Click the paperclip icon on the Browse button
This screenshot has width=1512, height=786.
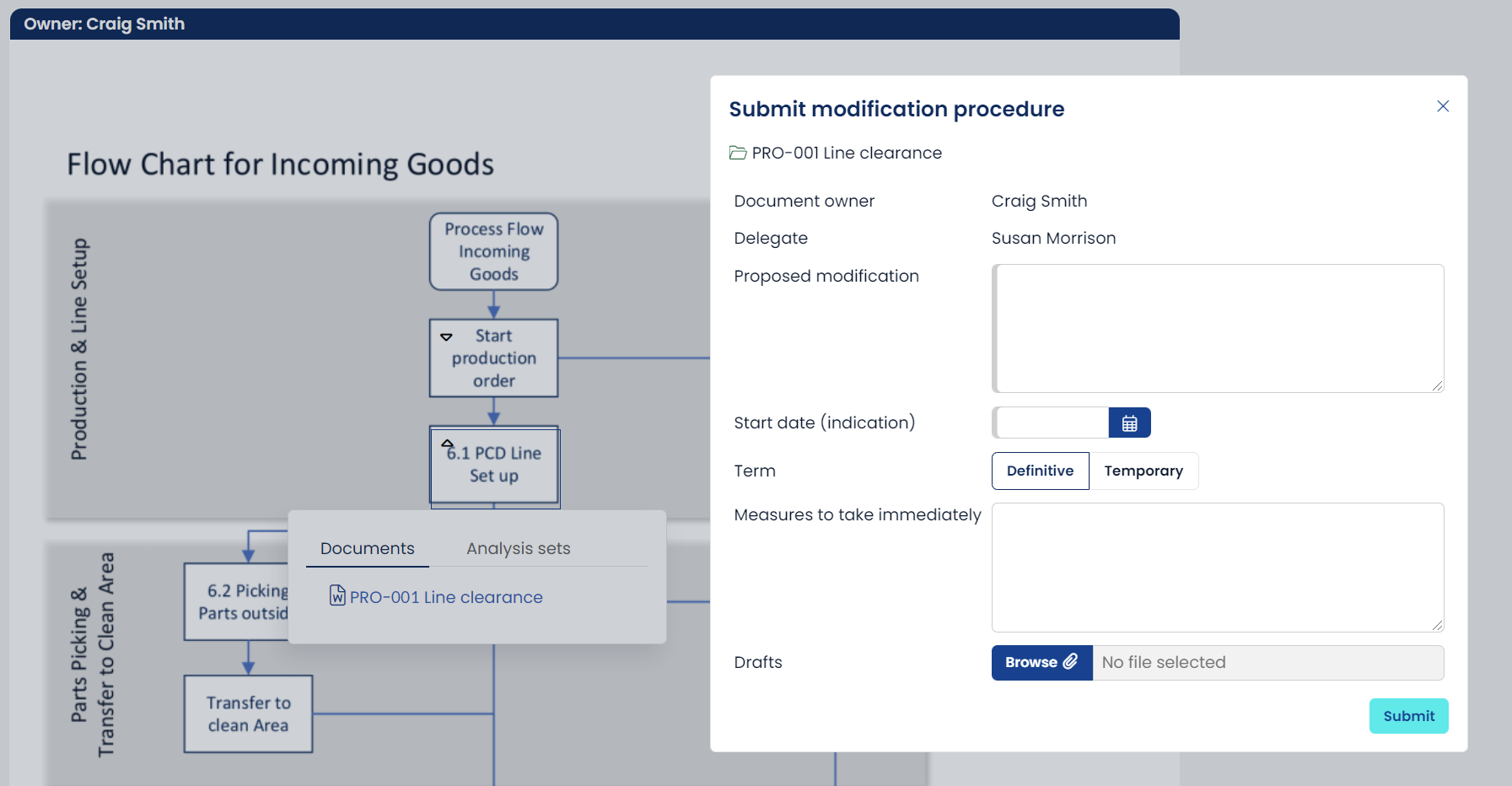1073,662
